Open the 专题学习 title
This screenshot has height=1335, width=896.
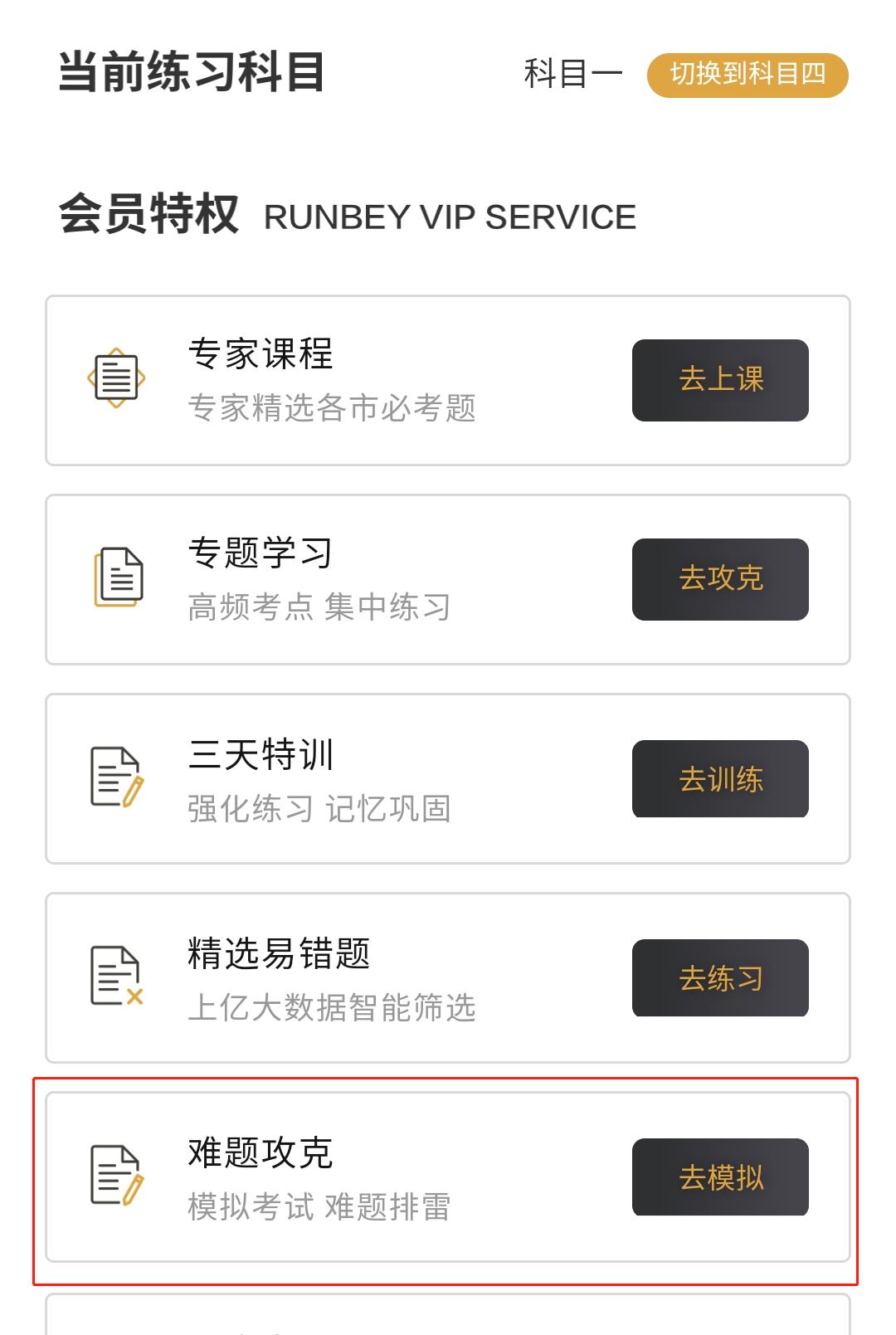click(x=261, y=553)
